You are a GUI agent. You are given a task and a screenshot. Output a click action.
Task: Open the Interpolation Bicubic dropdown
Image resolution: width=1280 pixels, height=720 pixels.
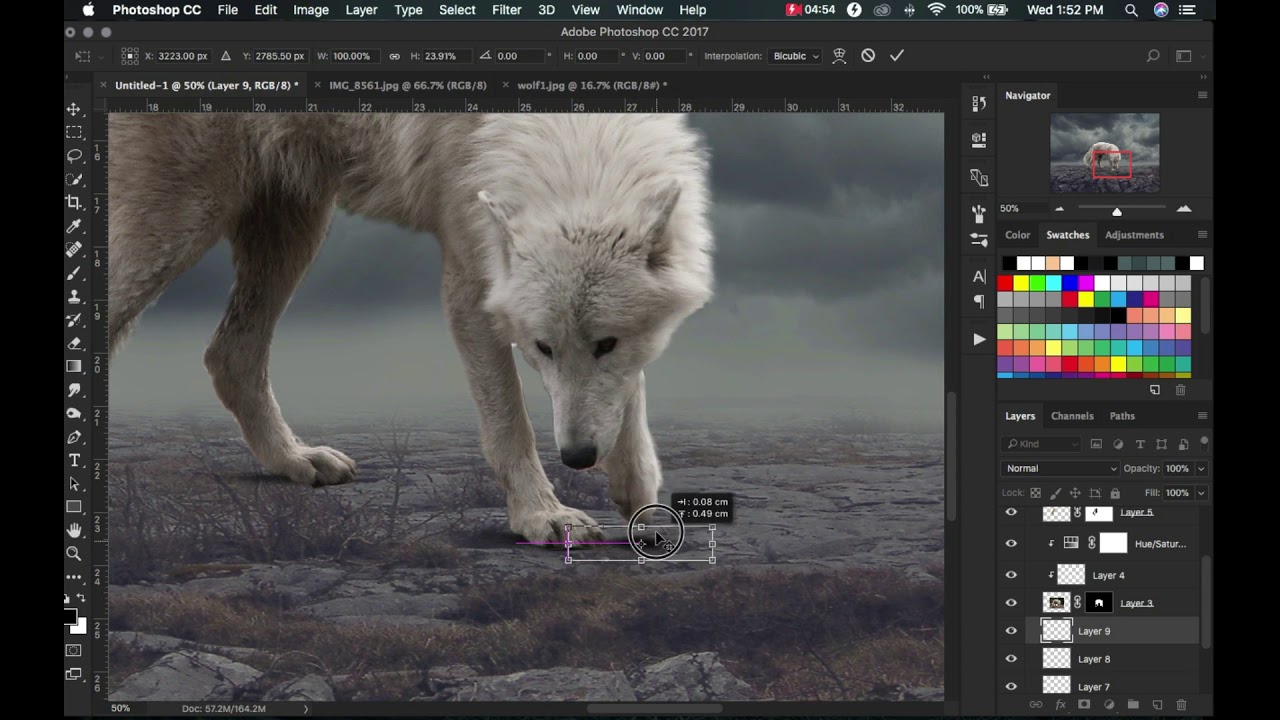tap(796, 56)
